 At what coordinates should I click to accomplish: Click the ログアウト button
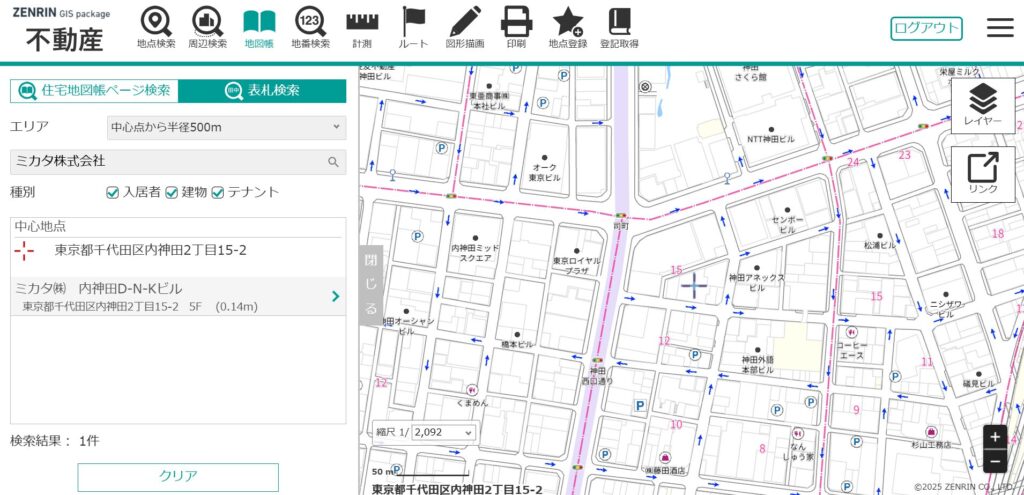click(926, 28)
